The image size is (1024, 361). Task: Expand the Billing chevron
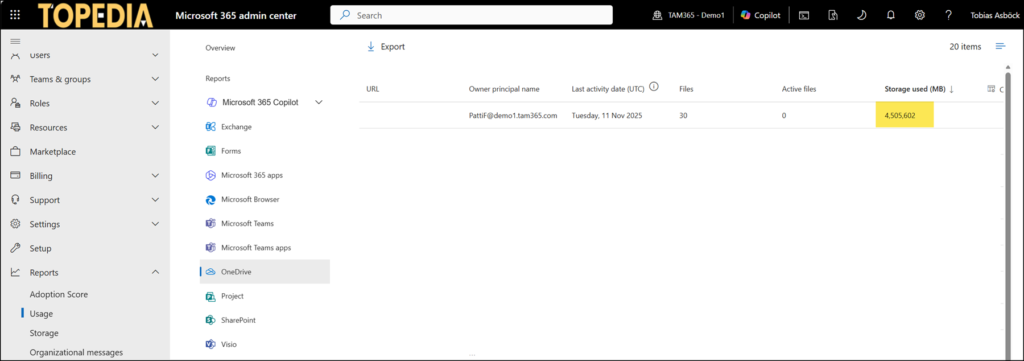point(155,176)
